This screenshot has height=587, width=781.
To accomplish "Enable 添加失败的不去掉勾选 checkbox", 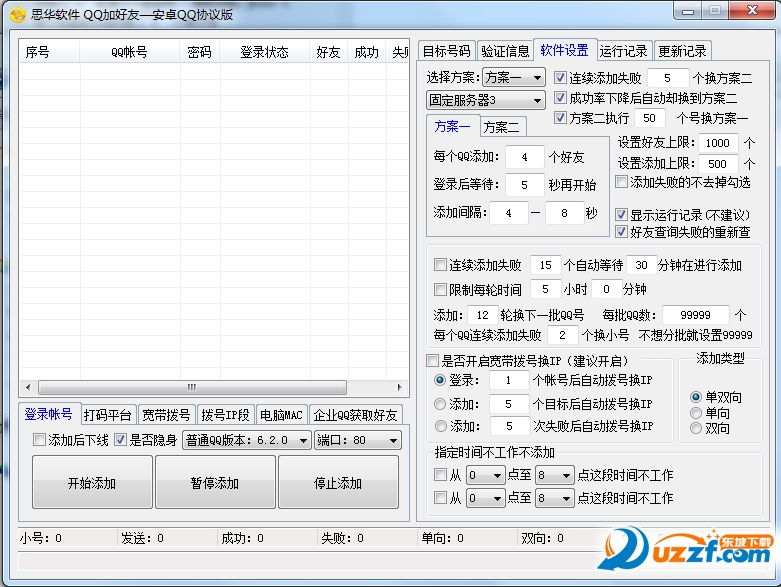I will pos(621,181).
